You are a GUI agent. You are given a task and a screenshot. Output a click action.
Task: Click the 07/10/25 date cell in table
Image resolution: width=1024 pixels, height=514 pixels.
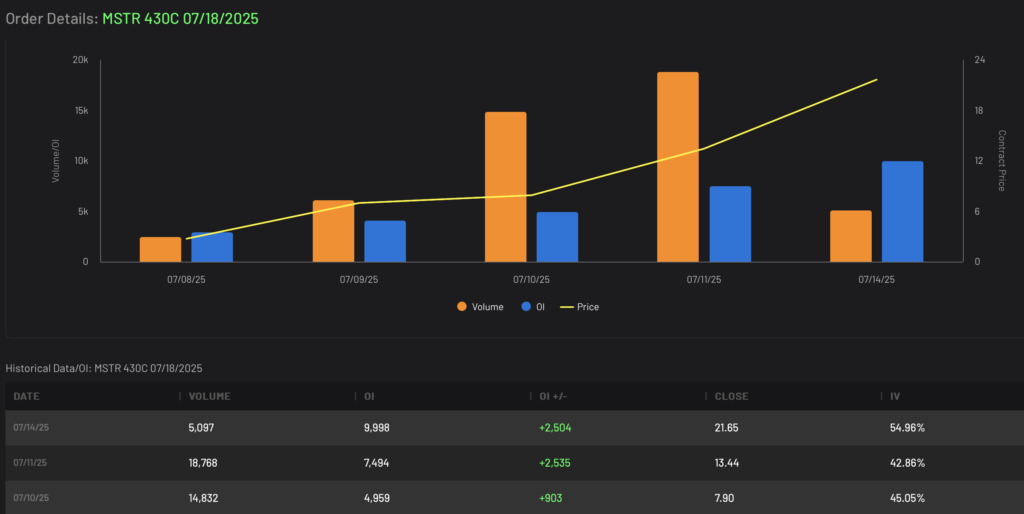pos(31,498)
